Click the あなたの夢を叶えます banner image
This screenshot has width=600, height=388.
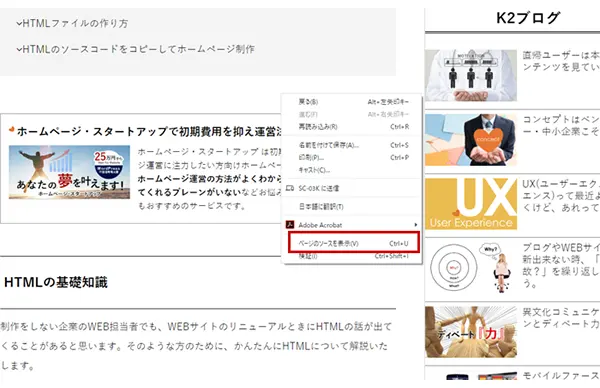click(x=69, y=172)
